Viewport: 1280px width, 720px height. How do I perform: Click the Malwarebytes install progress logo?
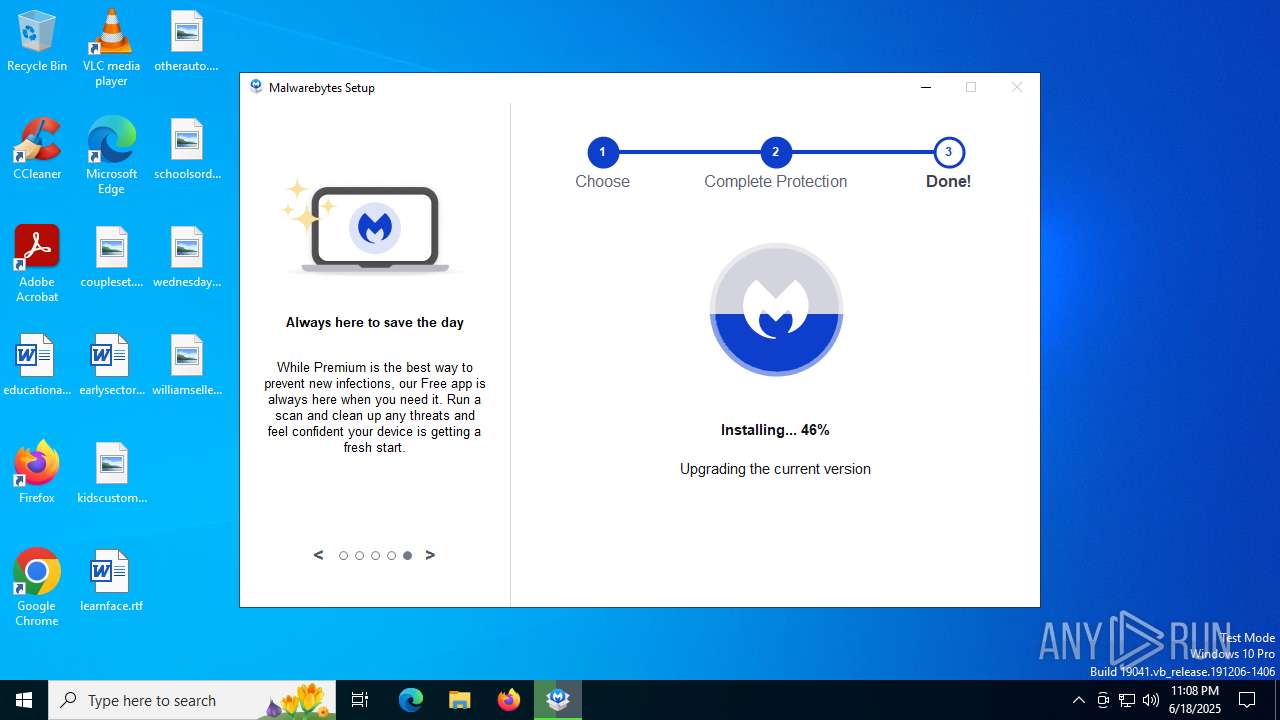coord(776,310)
